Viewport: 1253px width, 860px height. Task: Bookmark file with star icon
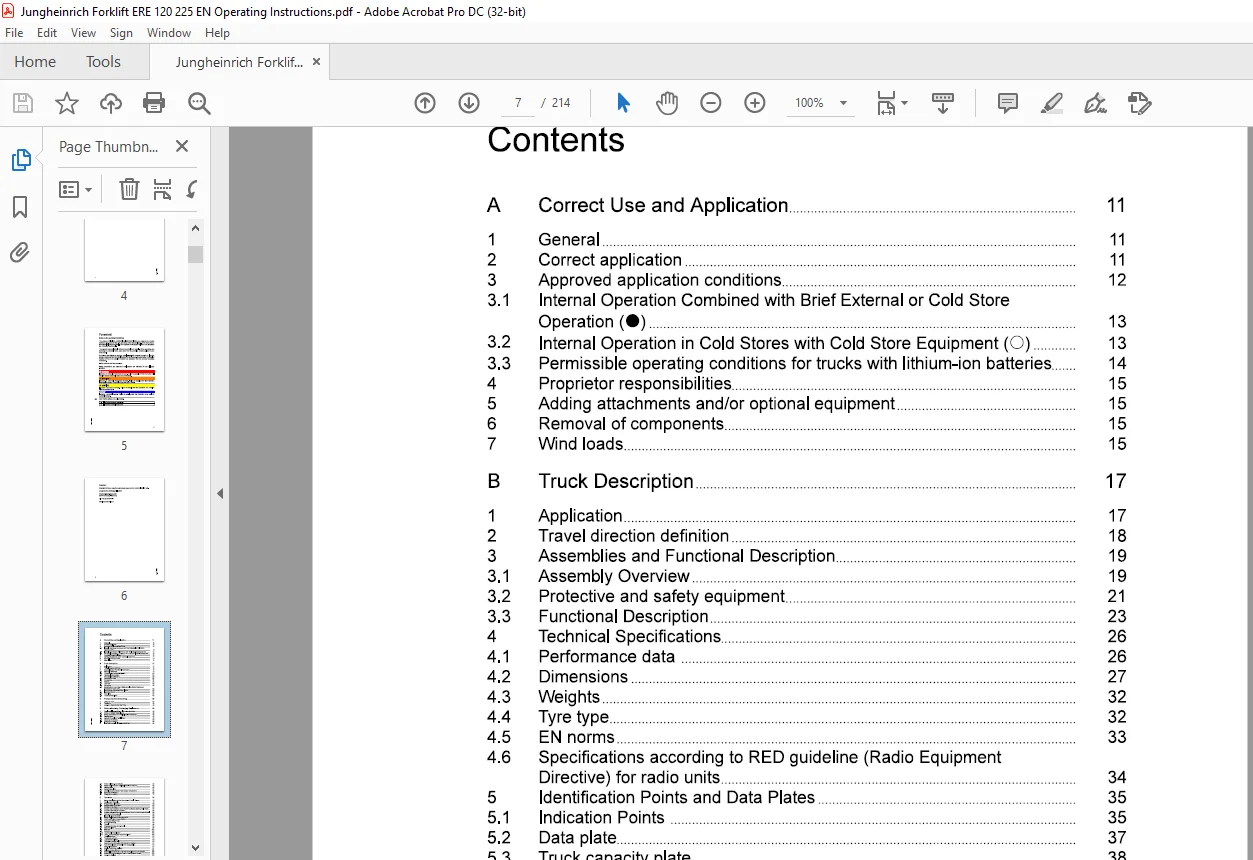tap(67, 103)
